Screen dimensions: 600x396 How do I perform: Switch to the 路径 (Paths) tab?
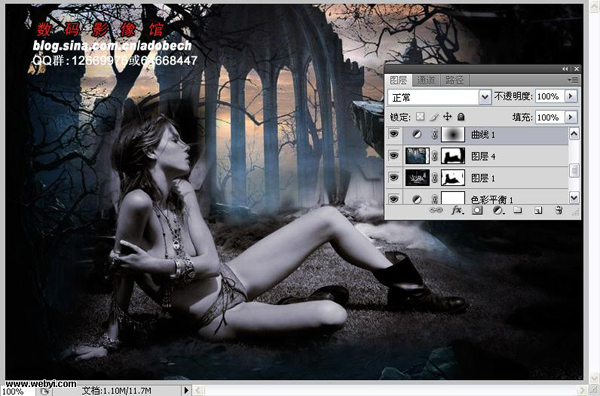point(454,80)
